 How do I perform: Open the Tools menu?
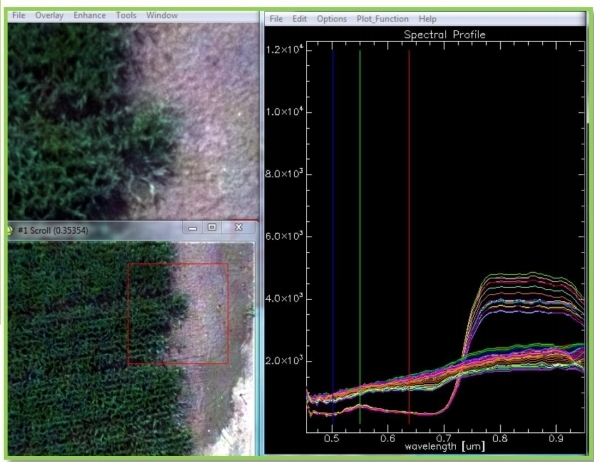[x=126, y=16]
